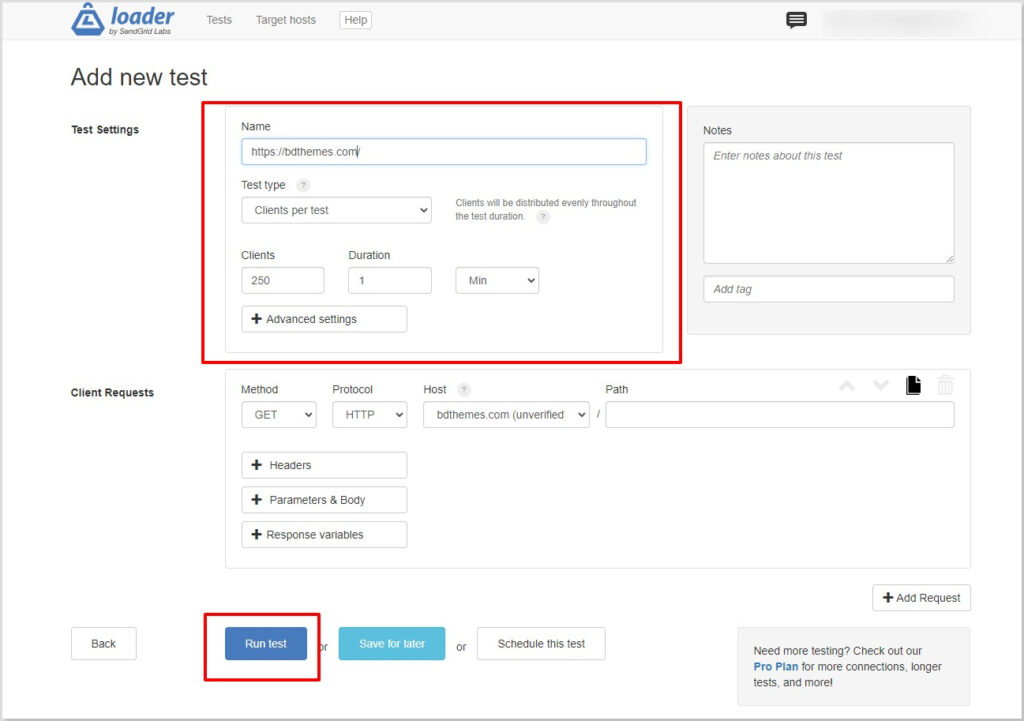Image resolution: width=1024 pixels, height=721 pixels.
Task: Open the Help menu item
Action: pyautogui.click(x=355, y=20)
